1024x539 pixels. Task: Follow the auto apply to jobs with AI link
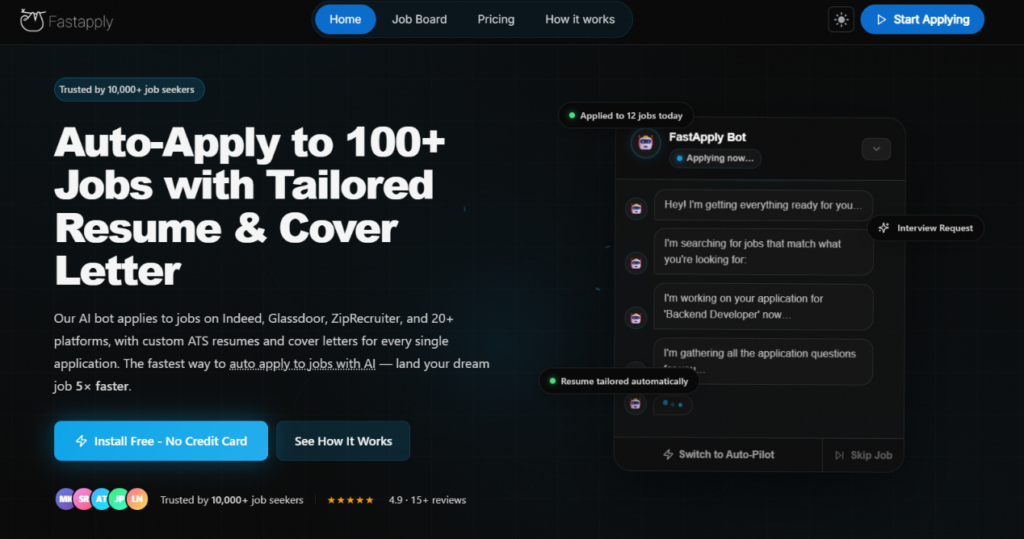(x=302, y=364)
